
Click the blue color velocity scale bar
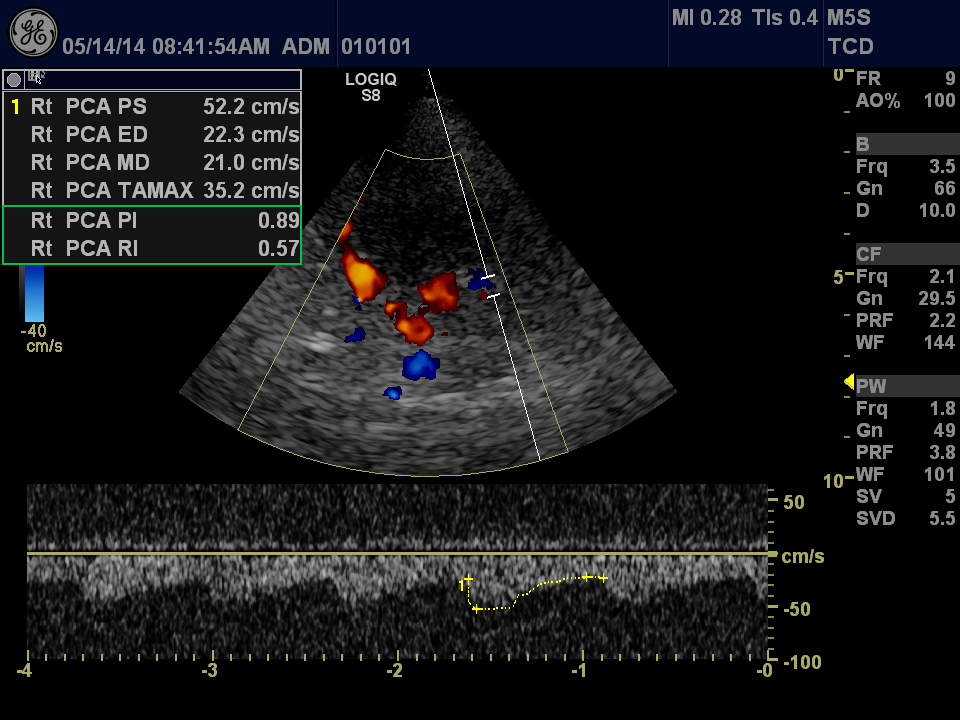(33, 293)
